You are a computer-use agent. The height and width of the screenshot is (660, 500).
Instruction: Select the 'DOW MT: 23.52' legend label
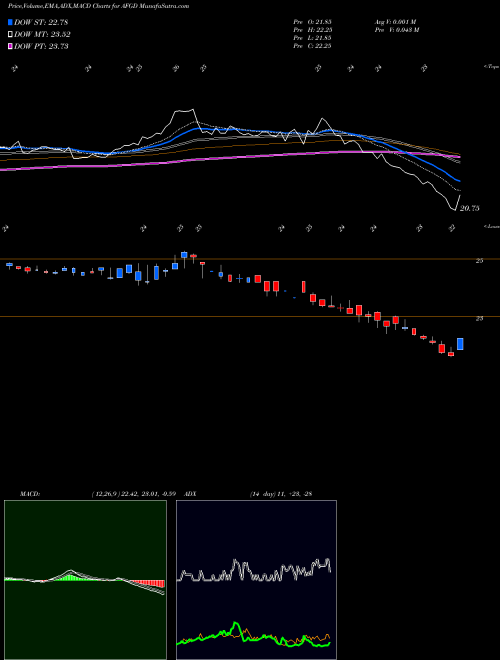tap(42, 35)
